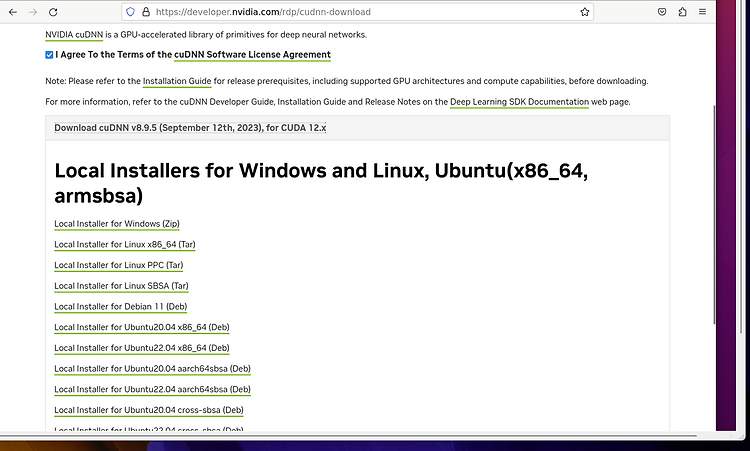Image resolution: width=750 pixels, height=451 pixels.
Task: Download Local Installer for Windows (Zip)
Action: pos(117,224)
